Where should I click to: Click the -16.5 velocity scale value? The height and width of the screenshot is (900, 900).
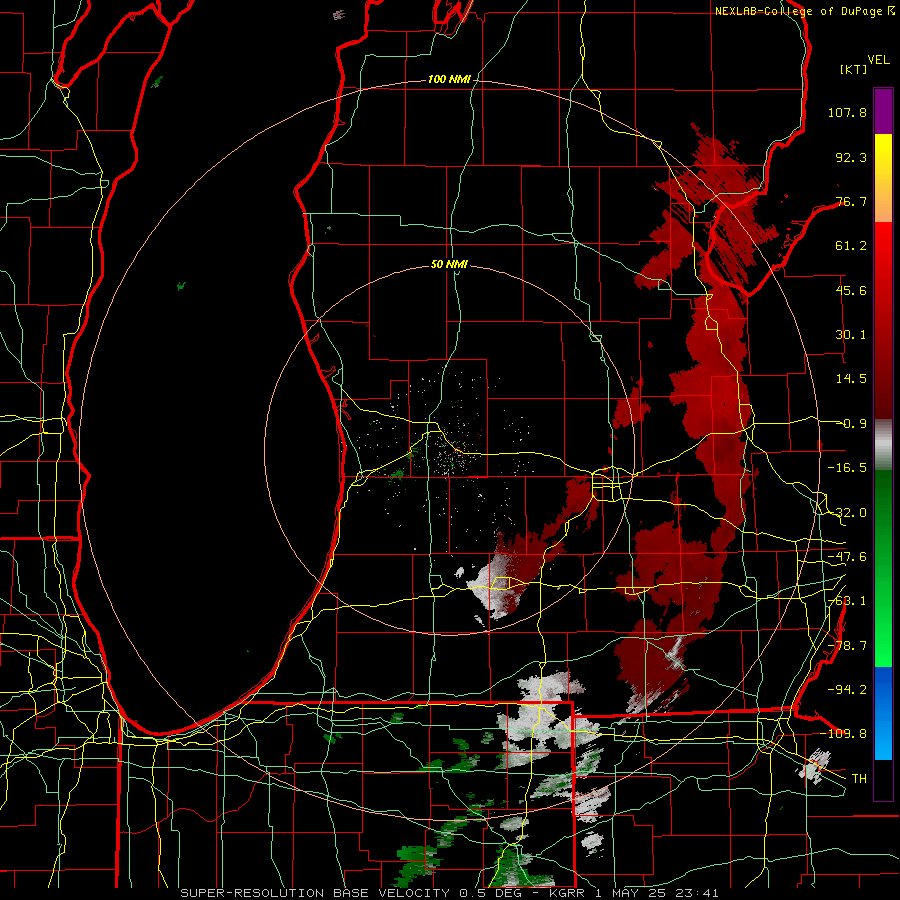pyautogui.click(x=847, y=468)
